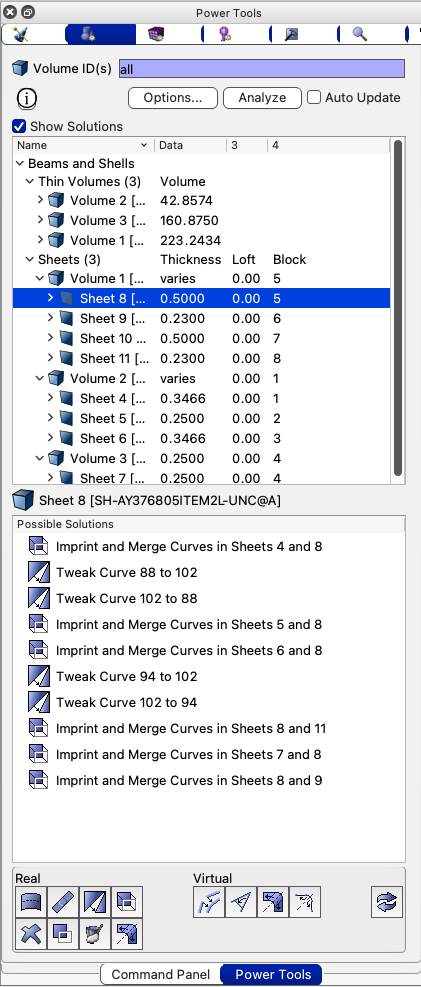Viewport: 421px width, 987px height.
Task: Select the Power Tools bottom tab
Action: [273, 975]
